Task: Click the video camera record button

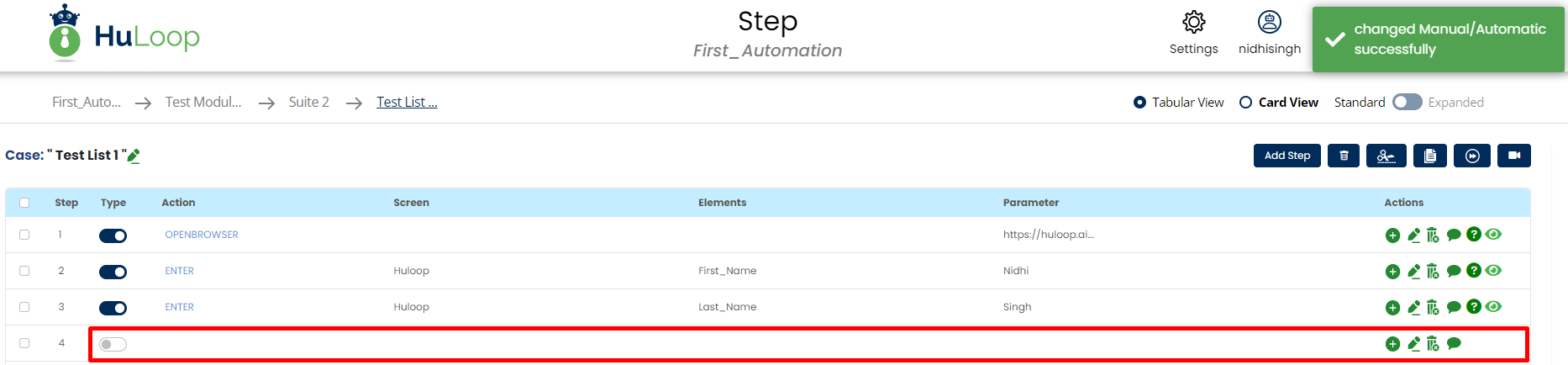Action: (x=1513, y=156)
